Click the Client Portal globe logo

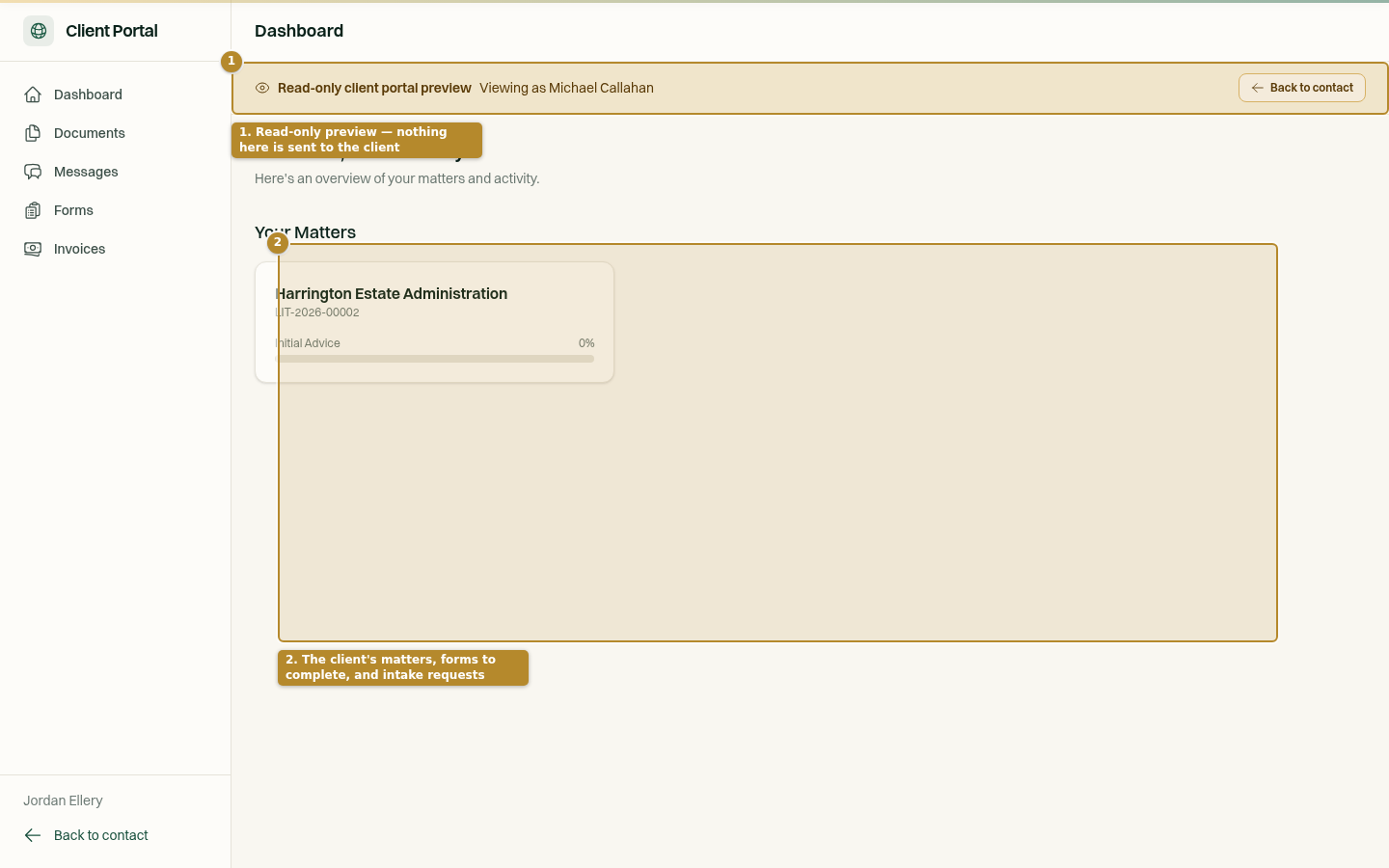tap(39, 31)
